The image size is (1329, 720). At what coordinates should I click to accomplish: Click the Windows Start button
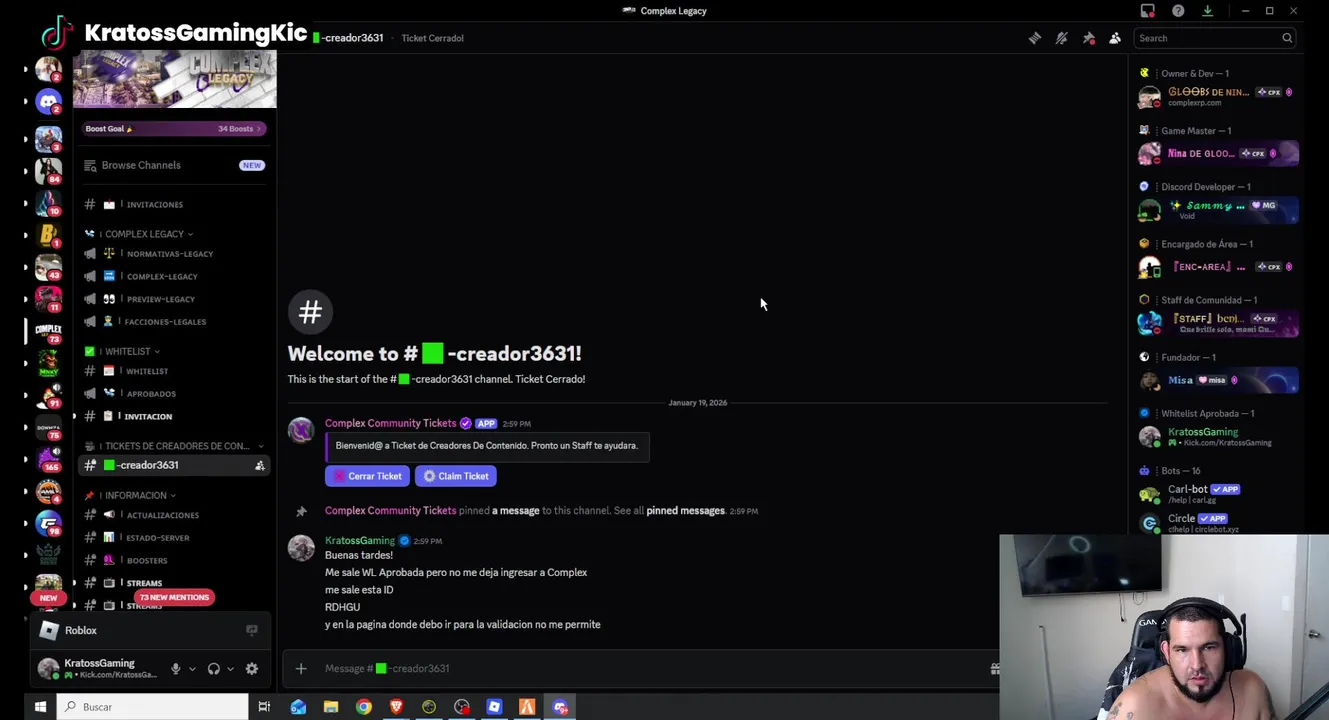(x=40, y=707)
